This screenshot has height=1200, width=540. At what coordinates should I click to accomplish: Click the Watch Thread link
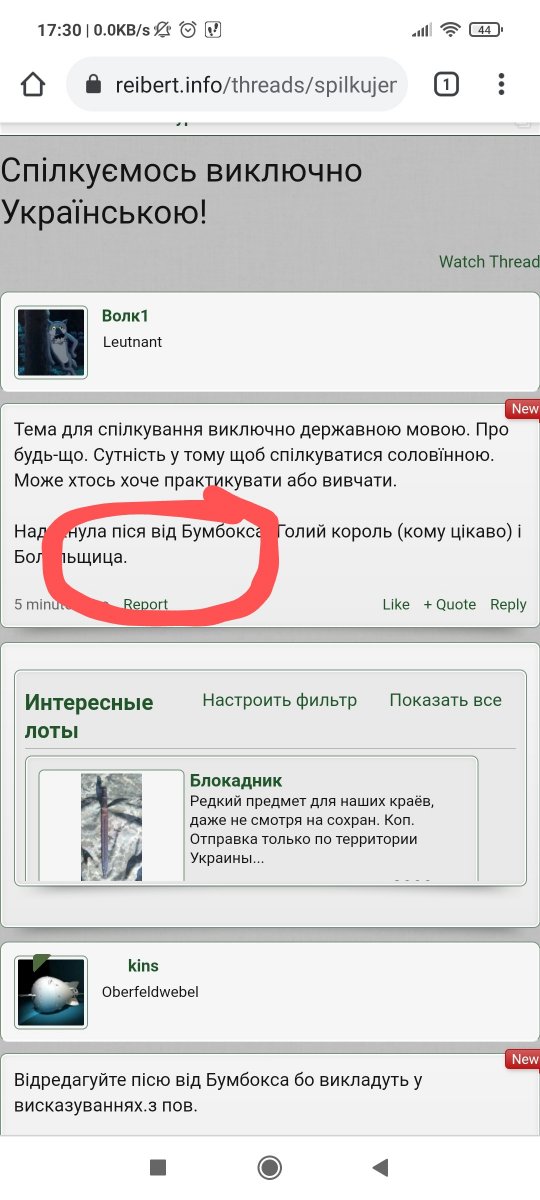point(489,262)
